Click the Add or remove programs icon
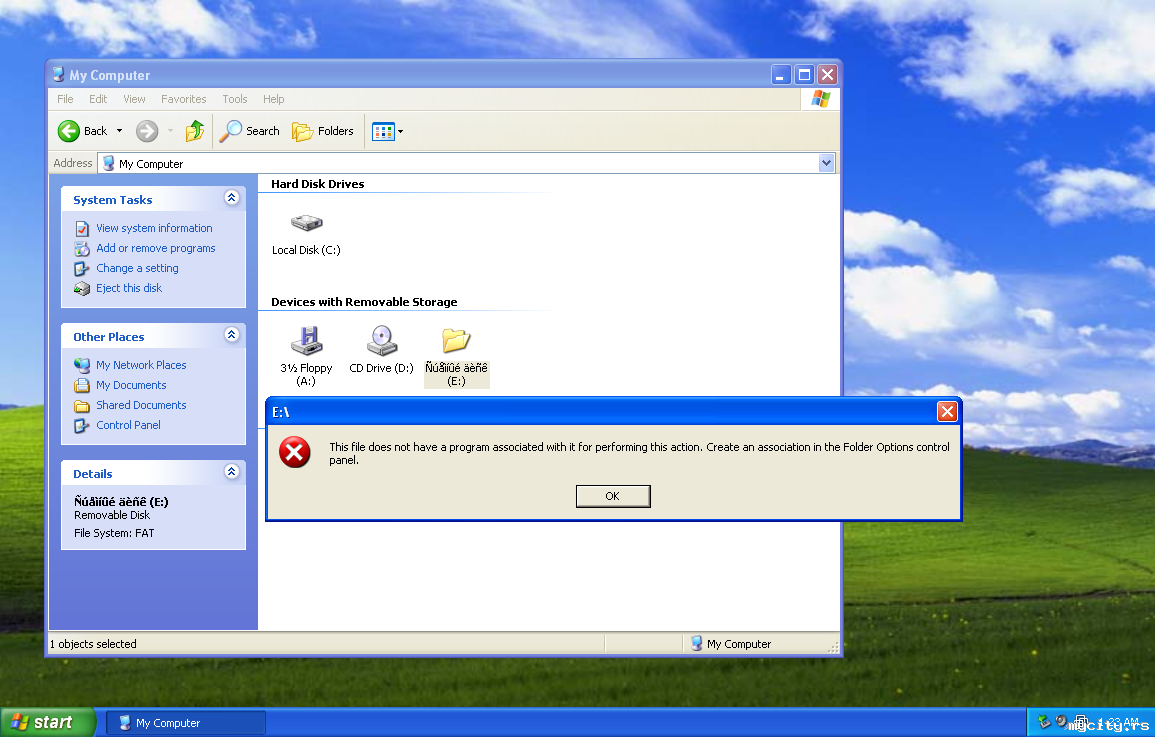Viewport: 1155px width, 737px height. click(x=82, y=249)
